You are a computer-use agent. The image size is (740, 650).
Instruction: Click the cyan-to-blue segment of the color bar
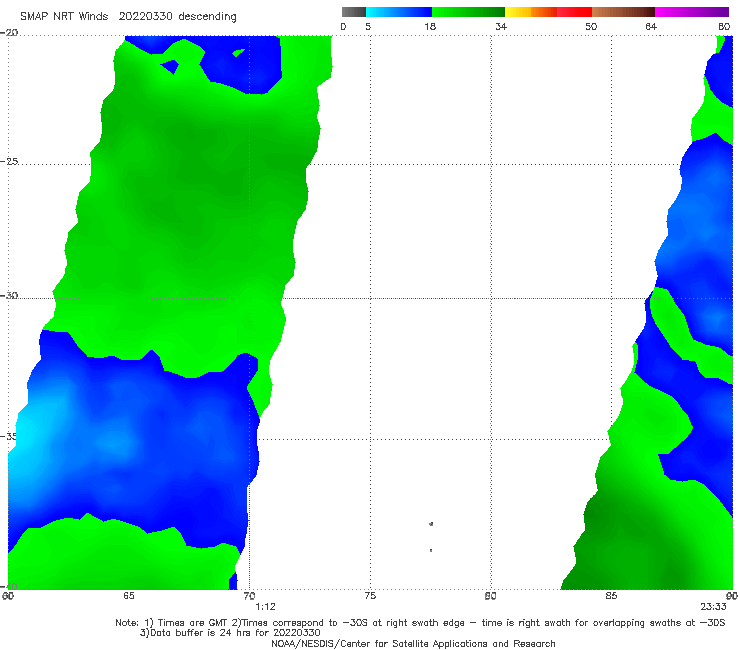[x=399, y=12]
